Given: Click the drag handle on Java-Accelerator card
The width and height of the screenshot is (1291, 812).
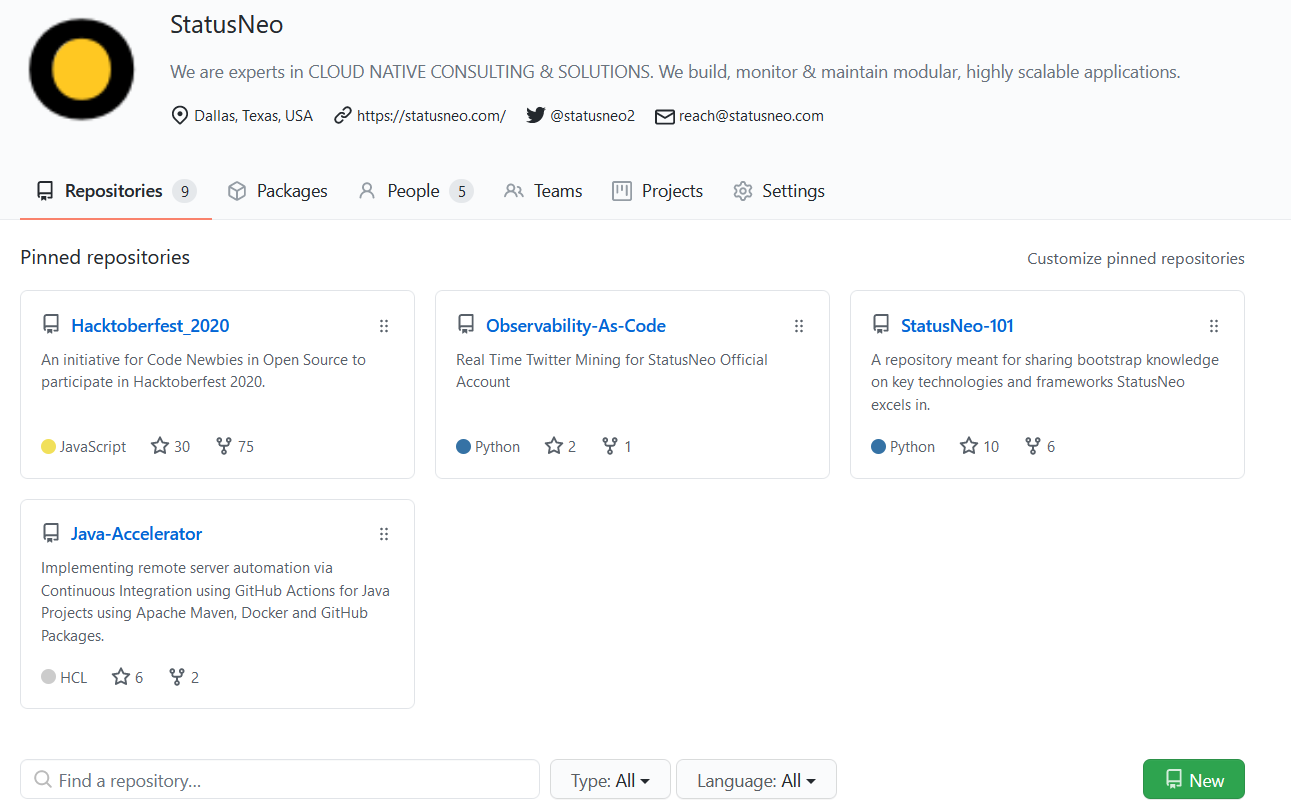Looking at the screenshot, I should [x=384, y=534].
